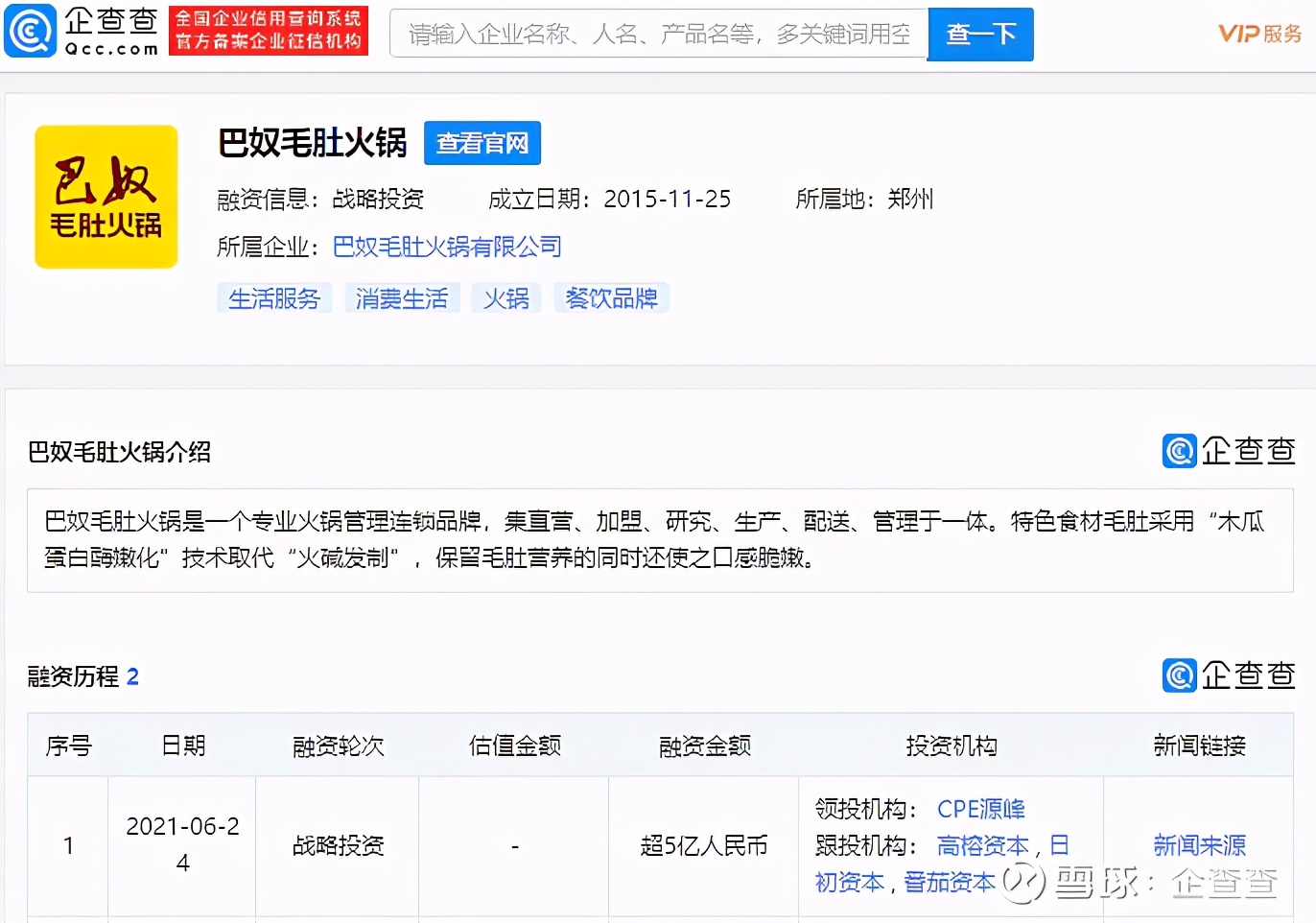This screenshot has height=923, width=1316.
Task: Open Qcc.com via the blue logo mark
Action: 30,32
